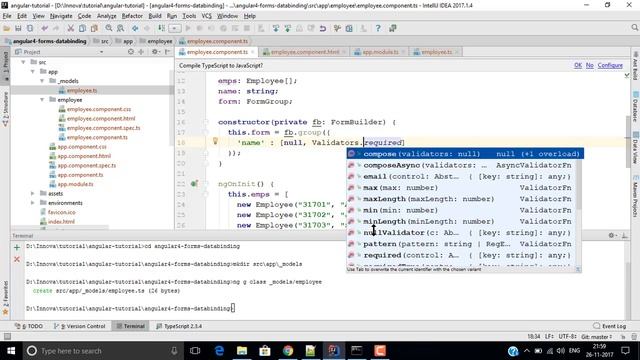Click the Copy toolbar icon

tap(82, 28)
